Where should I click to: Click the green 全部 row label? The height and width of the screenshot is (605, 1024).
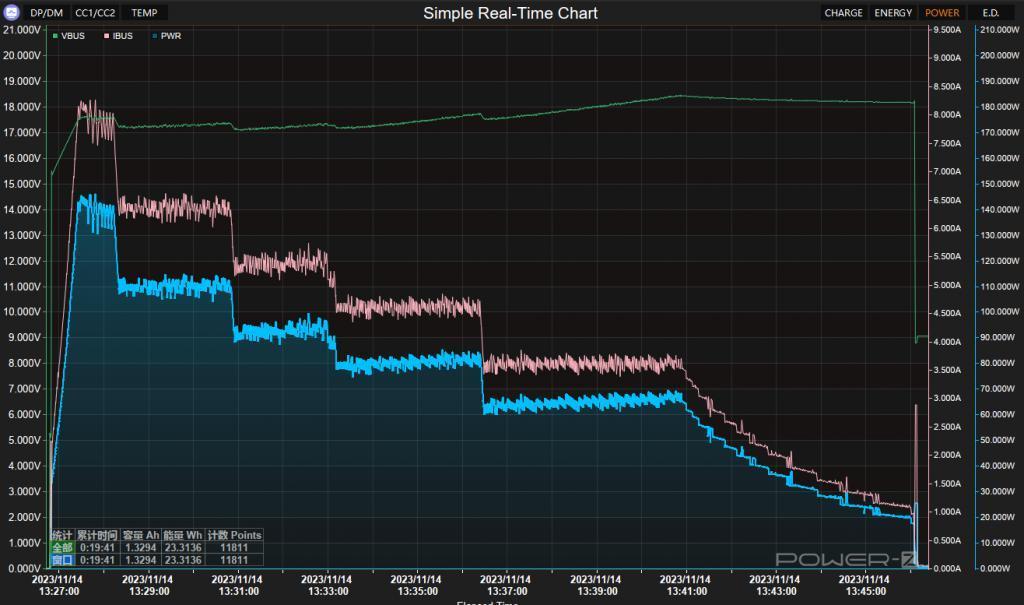click(x=62, y=548)
